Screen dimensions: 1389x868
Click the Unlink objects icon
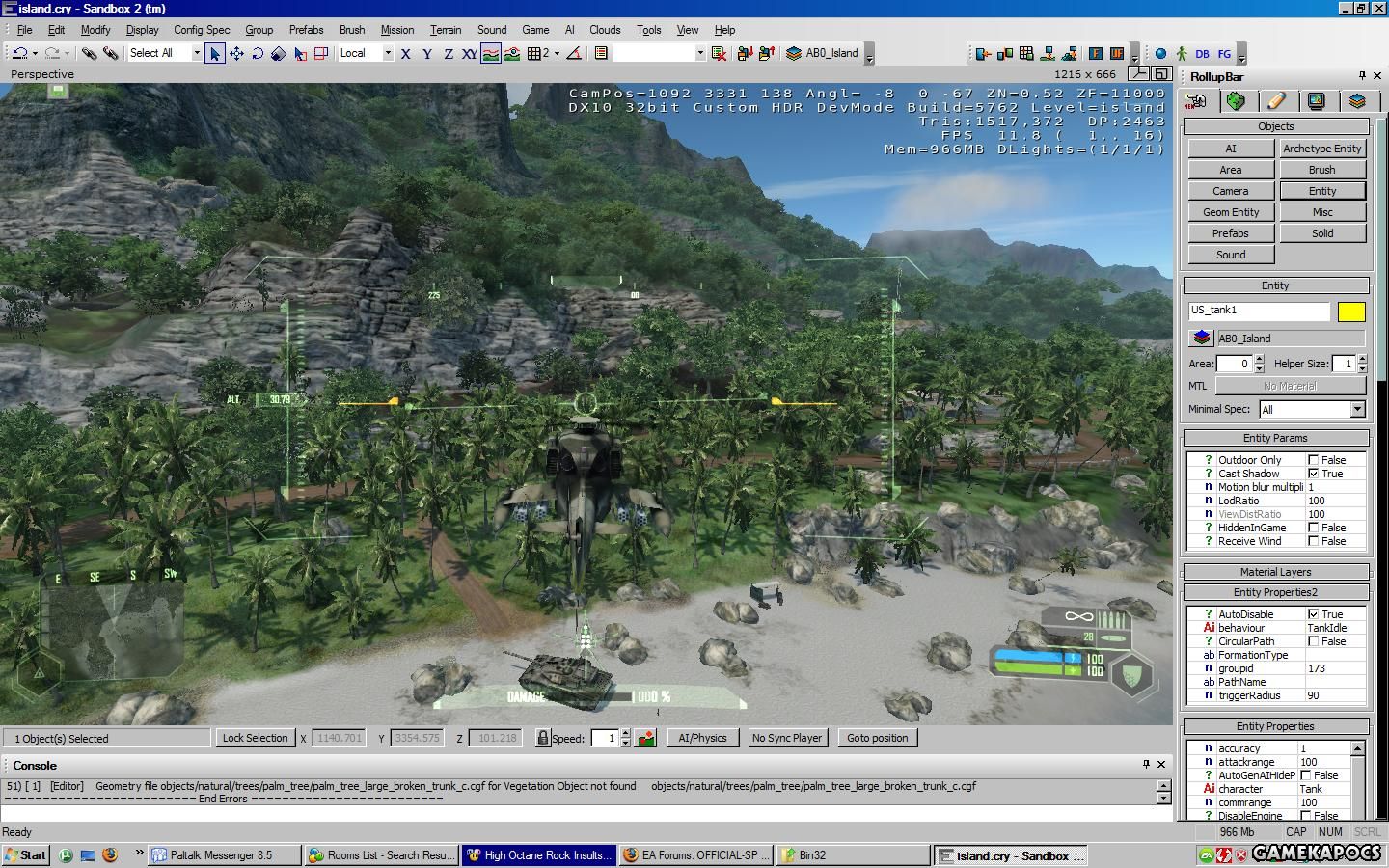pos(111,53)
